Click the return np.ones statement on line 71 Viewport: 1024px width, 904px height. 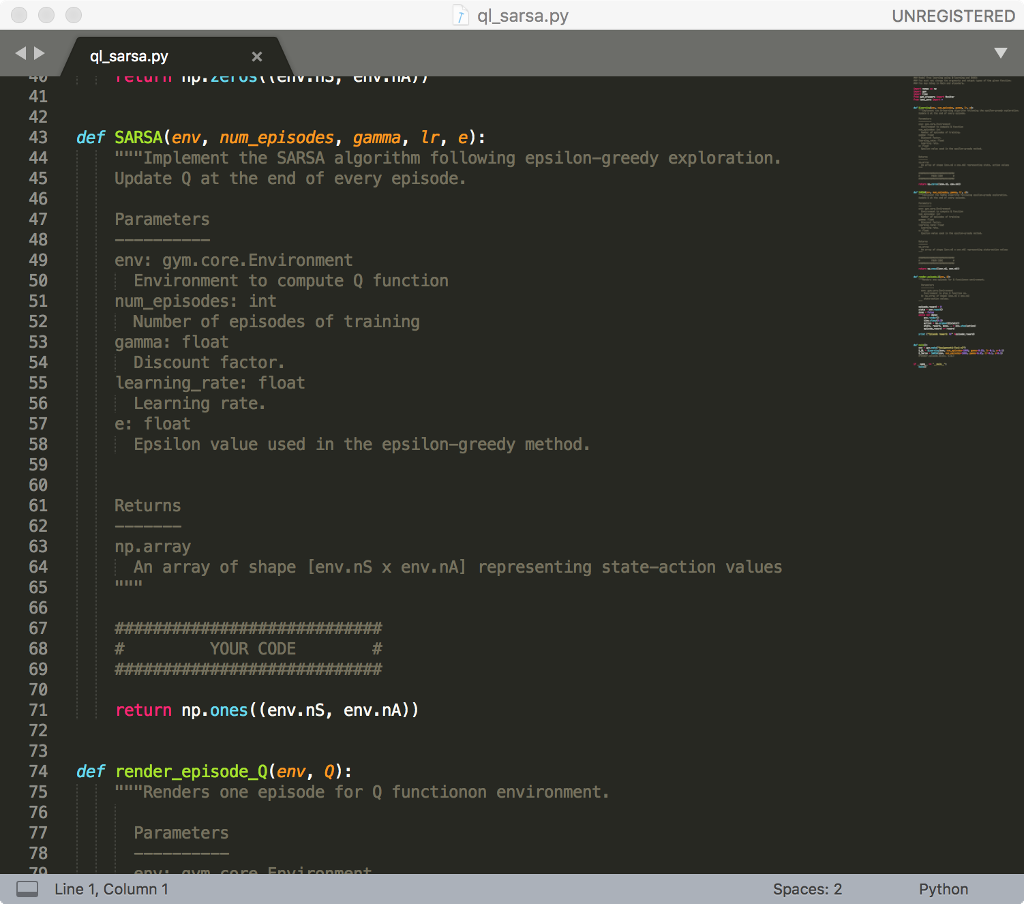(267, 710)
